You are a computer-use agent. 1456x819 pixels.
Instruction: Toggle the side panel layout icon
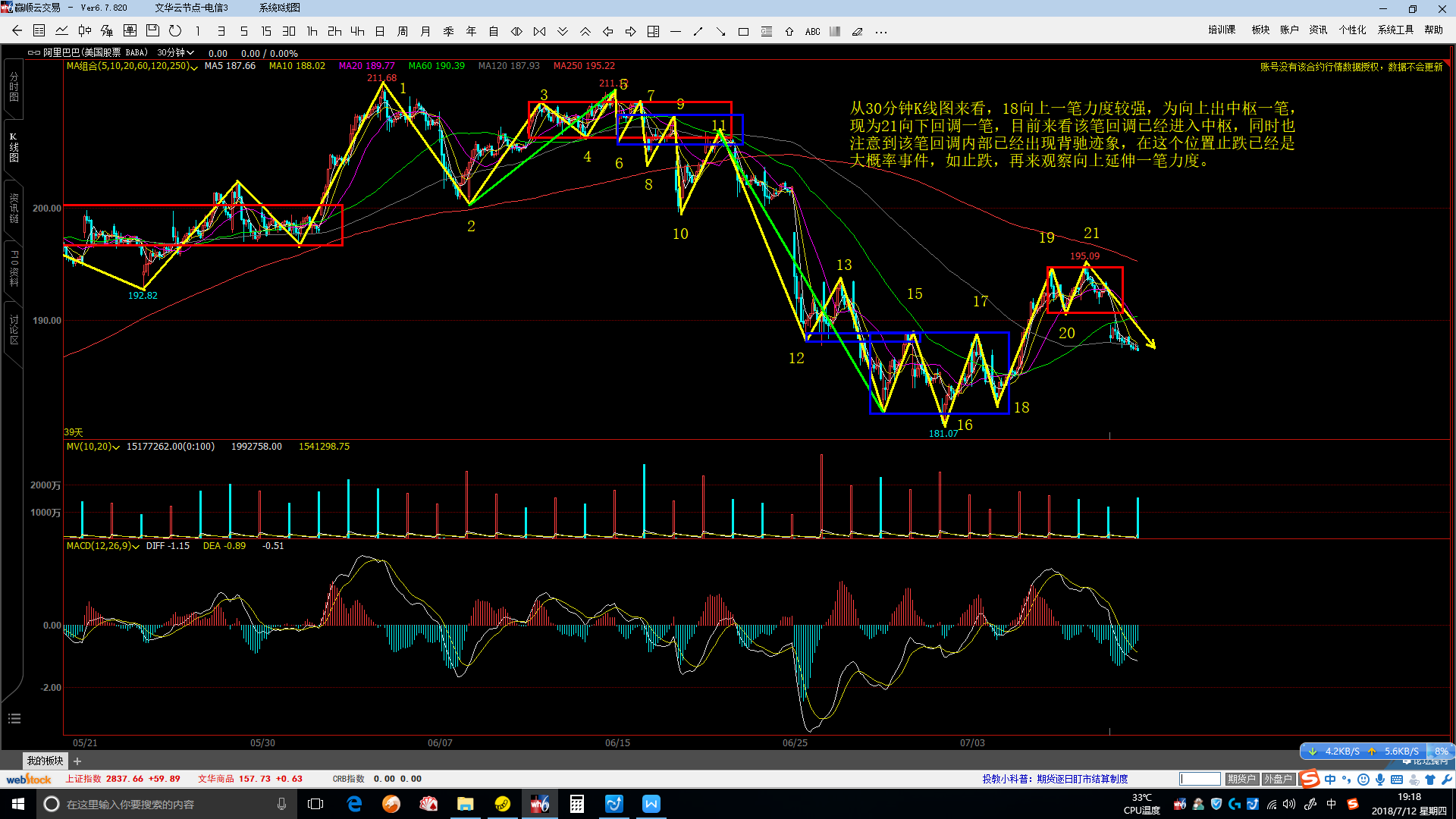[x=653, y=31]
